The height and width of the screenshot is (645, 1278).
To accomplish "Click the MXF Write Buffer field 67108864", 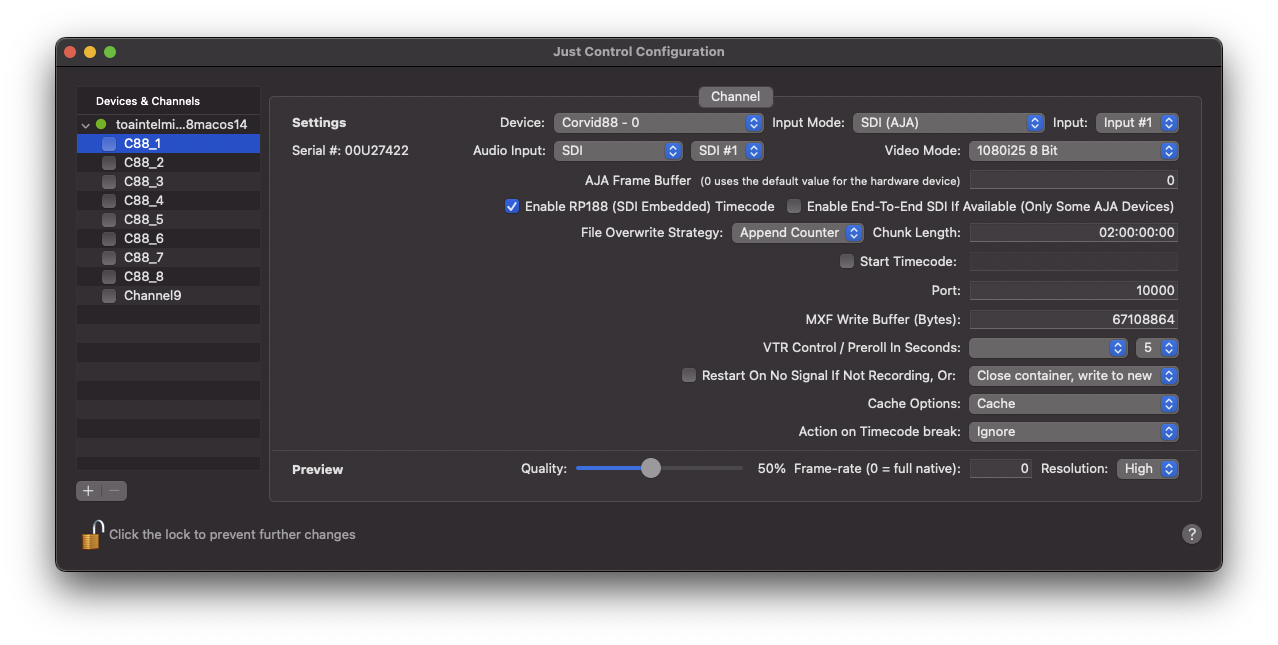I will point(1073,320).
